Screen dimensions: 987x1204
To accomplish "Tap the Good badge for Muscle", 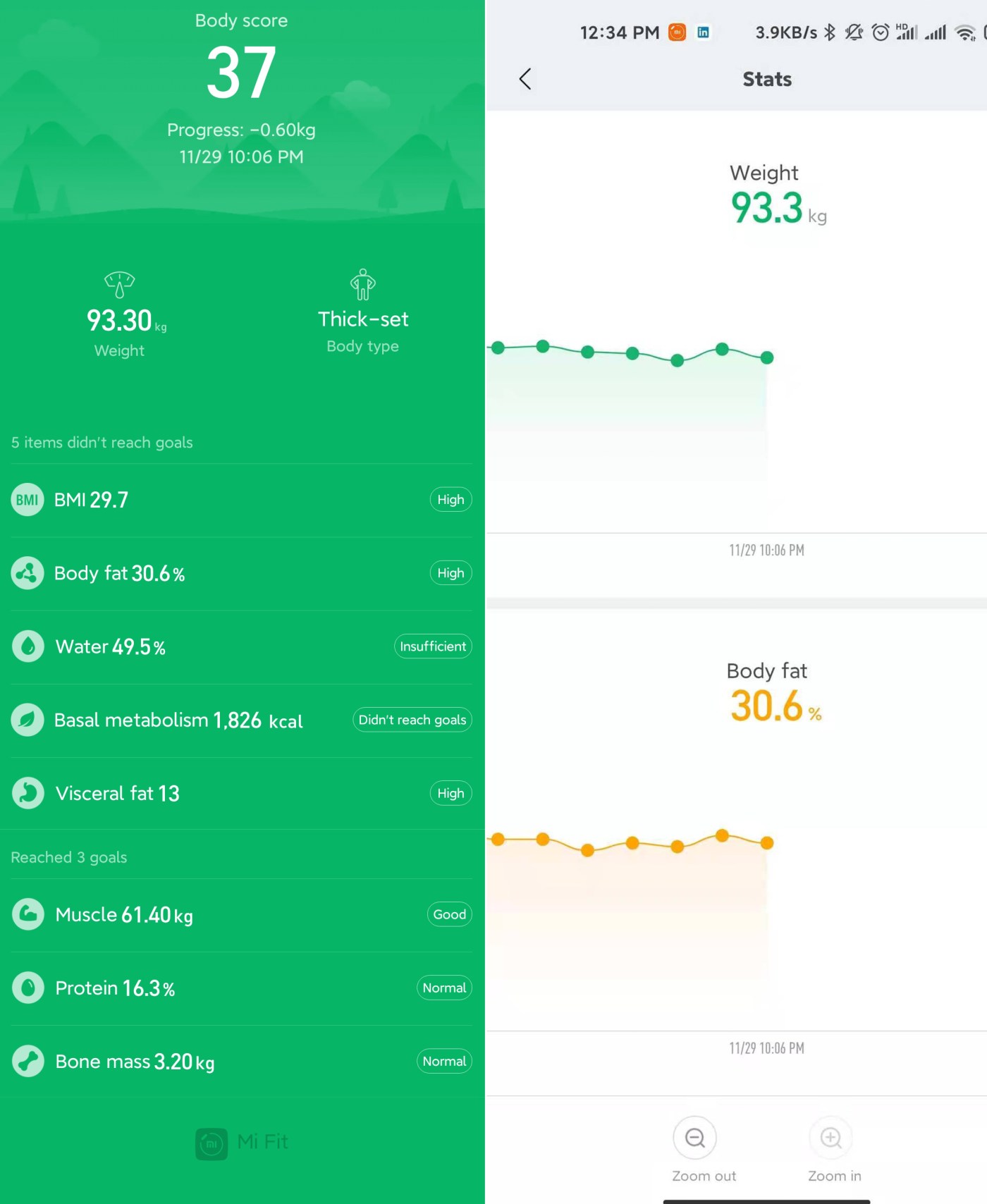I will 449,914.
